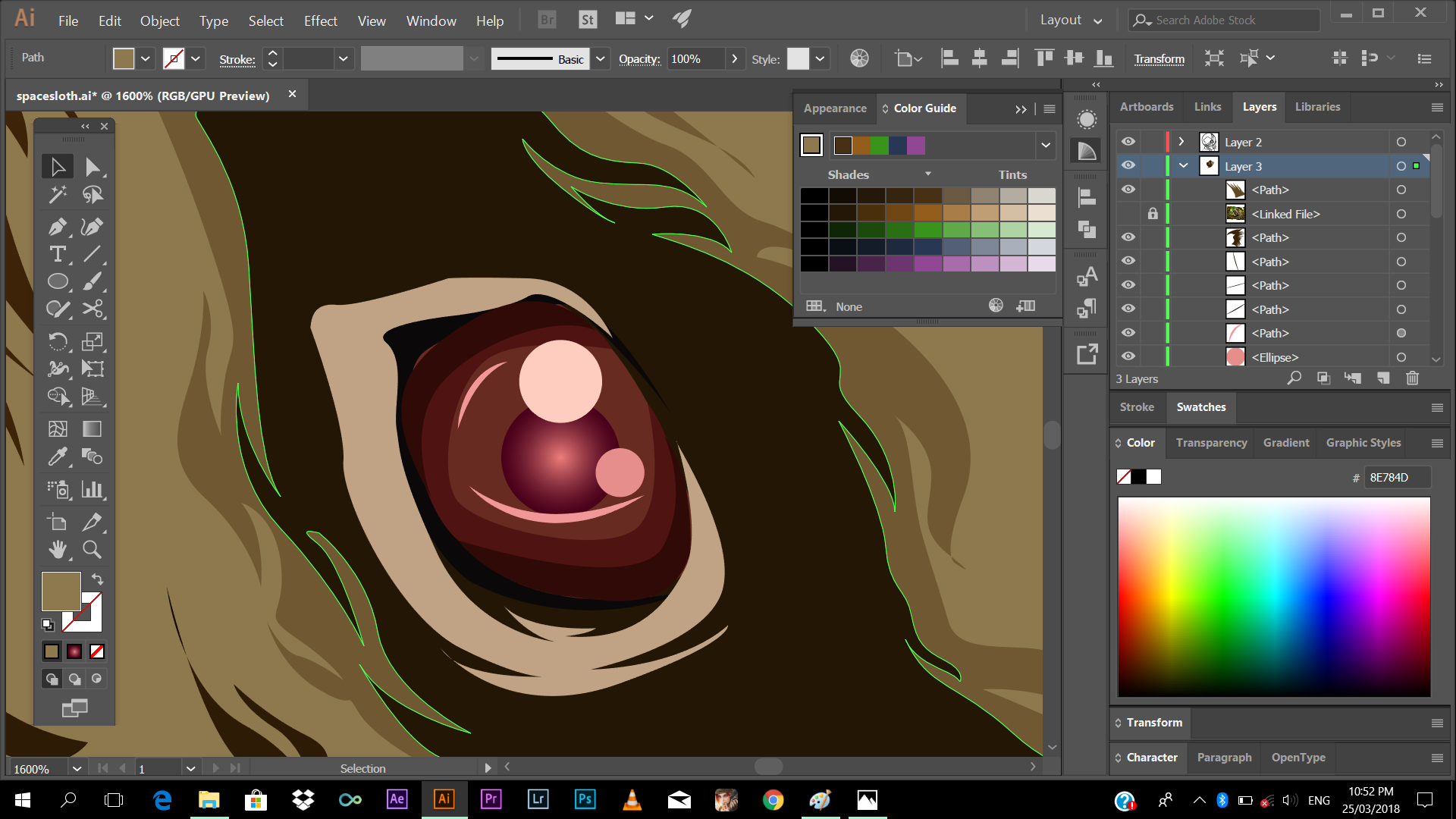This screenshot has height=819, width=1456.
Task: Select the Pen tool
Action: [58, 226]
